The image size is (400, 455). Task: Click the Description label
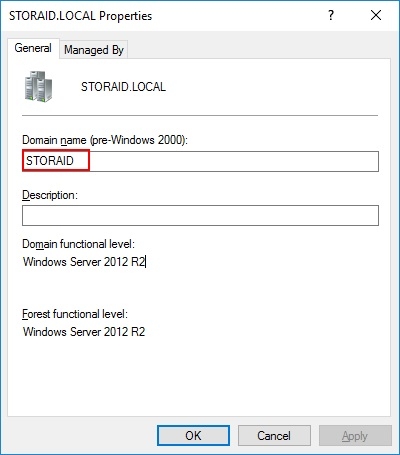click(50, 195)
